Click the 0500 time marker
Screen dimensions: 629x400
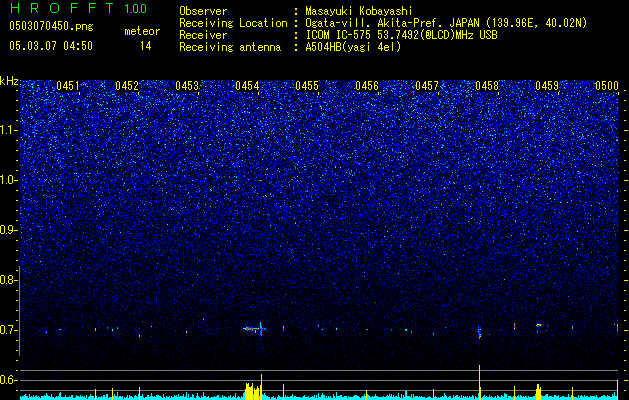click(607, 86)
